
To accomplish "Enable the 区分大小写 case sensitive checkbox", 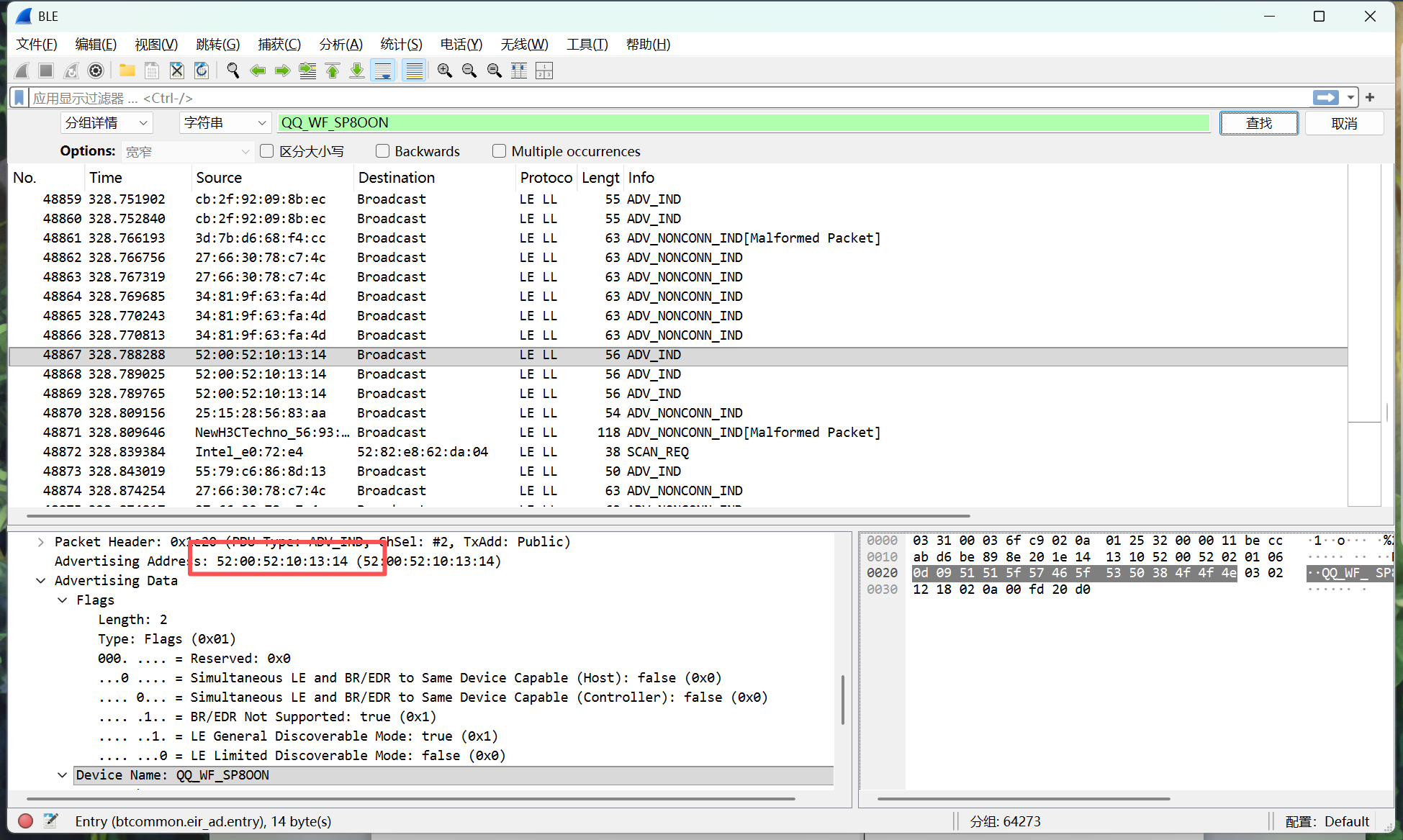I will pyautogui.click(x=266, y=151).
